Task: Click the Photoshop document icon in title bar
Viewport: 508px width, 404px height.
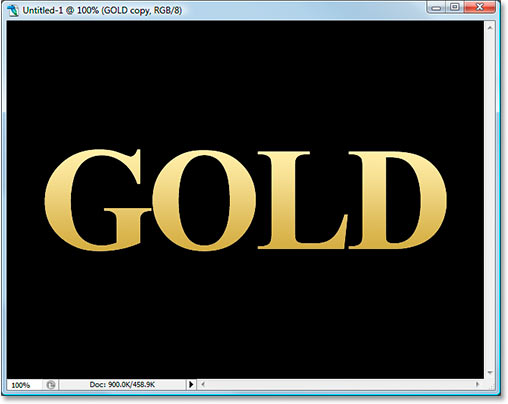Action: 13,10
